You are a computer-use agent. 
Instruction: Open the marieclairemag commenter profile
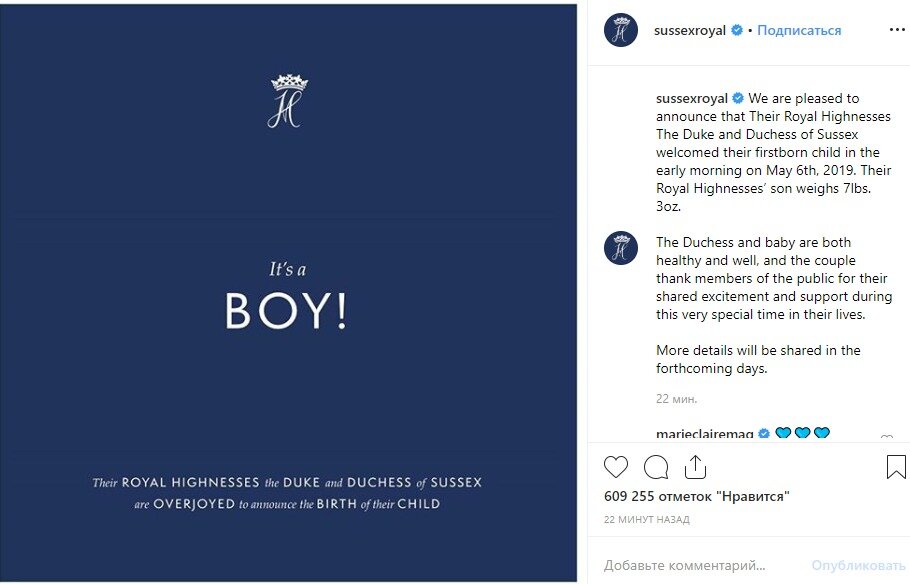704,434
